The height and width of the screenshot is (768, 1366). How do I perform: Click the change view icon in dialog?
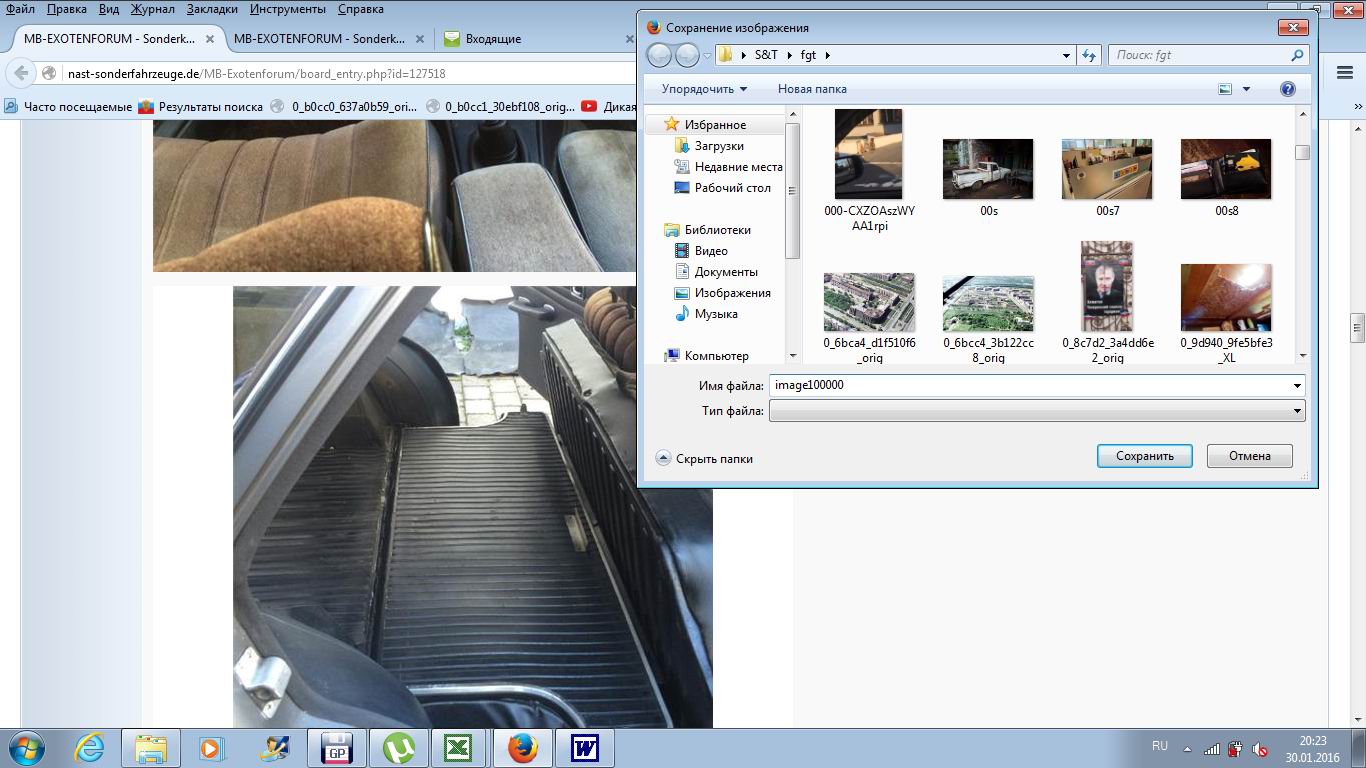pyautogui.click(x=1226, y=89)
